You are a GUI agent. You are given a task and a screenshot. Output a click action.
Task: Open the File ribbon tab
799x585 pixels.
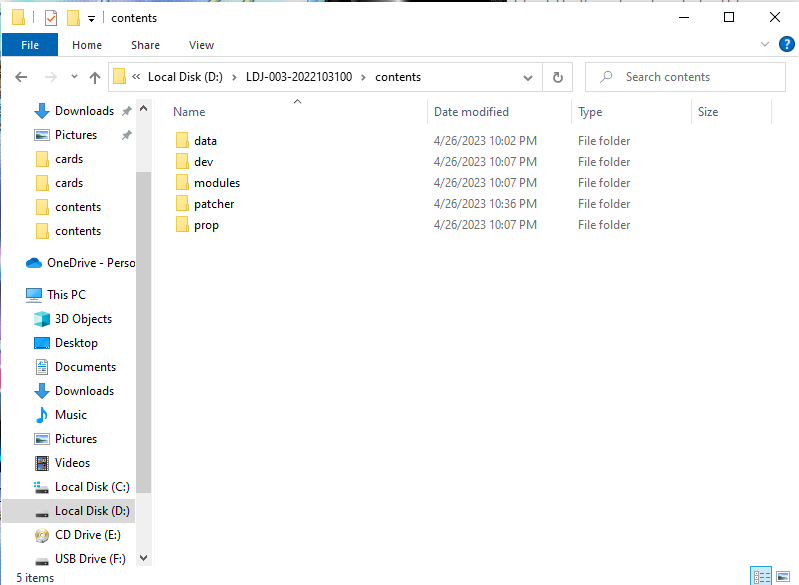[x=30, y=45]
